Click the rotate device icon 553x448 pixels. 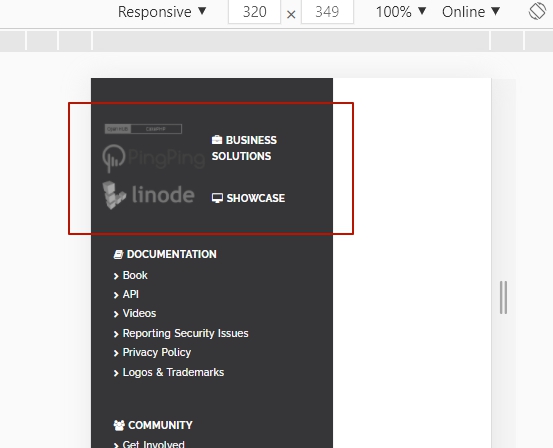pos(537,11)
